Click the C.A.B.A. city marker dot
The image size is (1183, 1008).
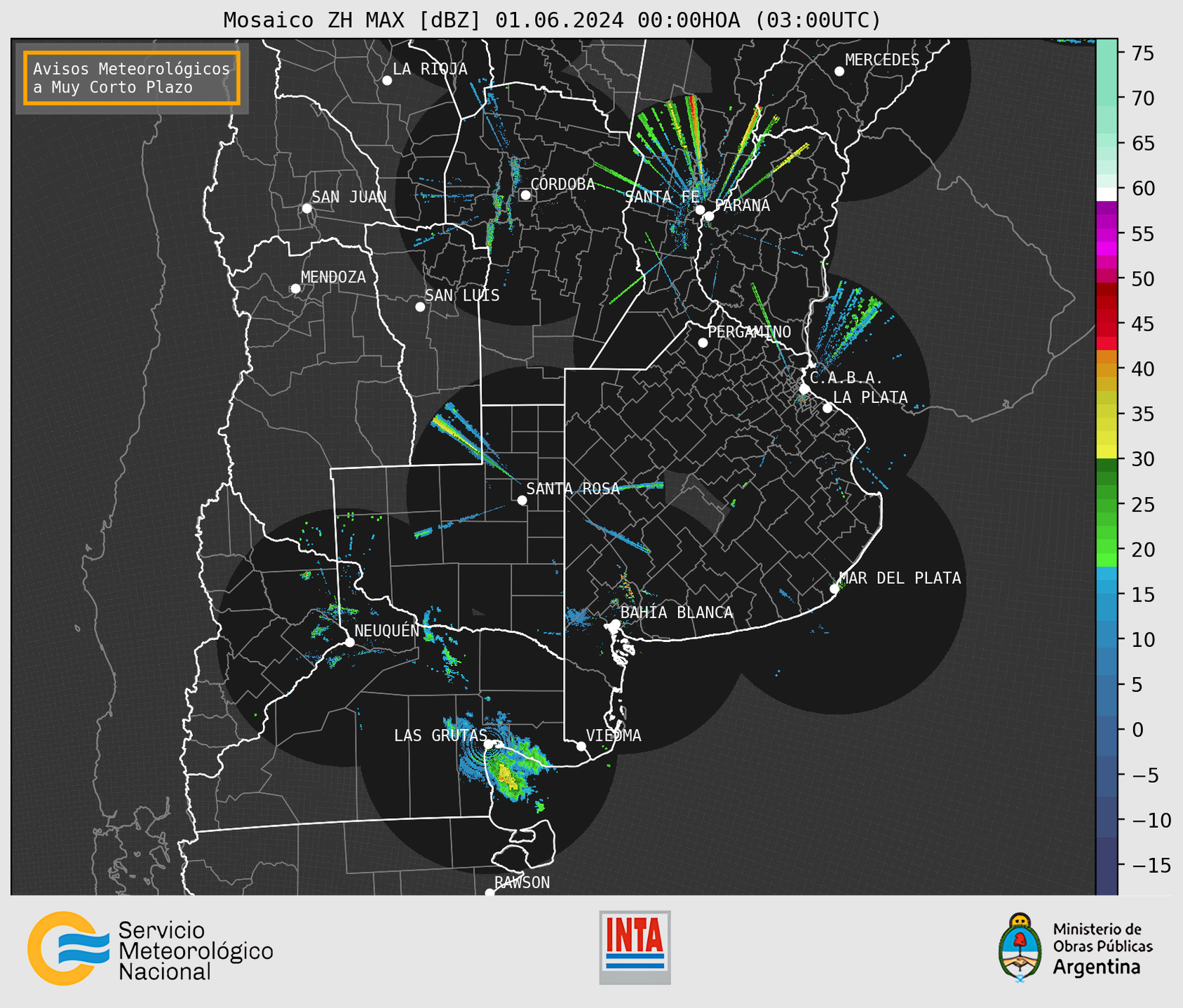pos(804,389)
